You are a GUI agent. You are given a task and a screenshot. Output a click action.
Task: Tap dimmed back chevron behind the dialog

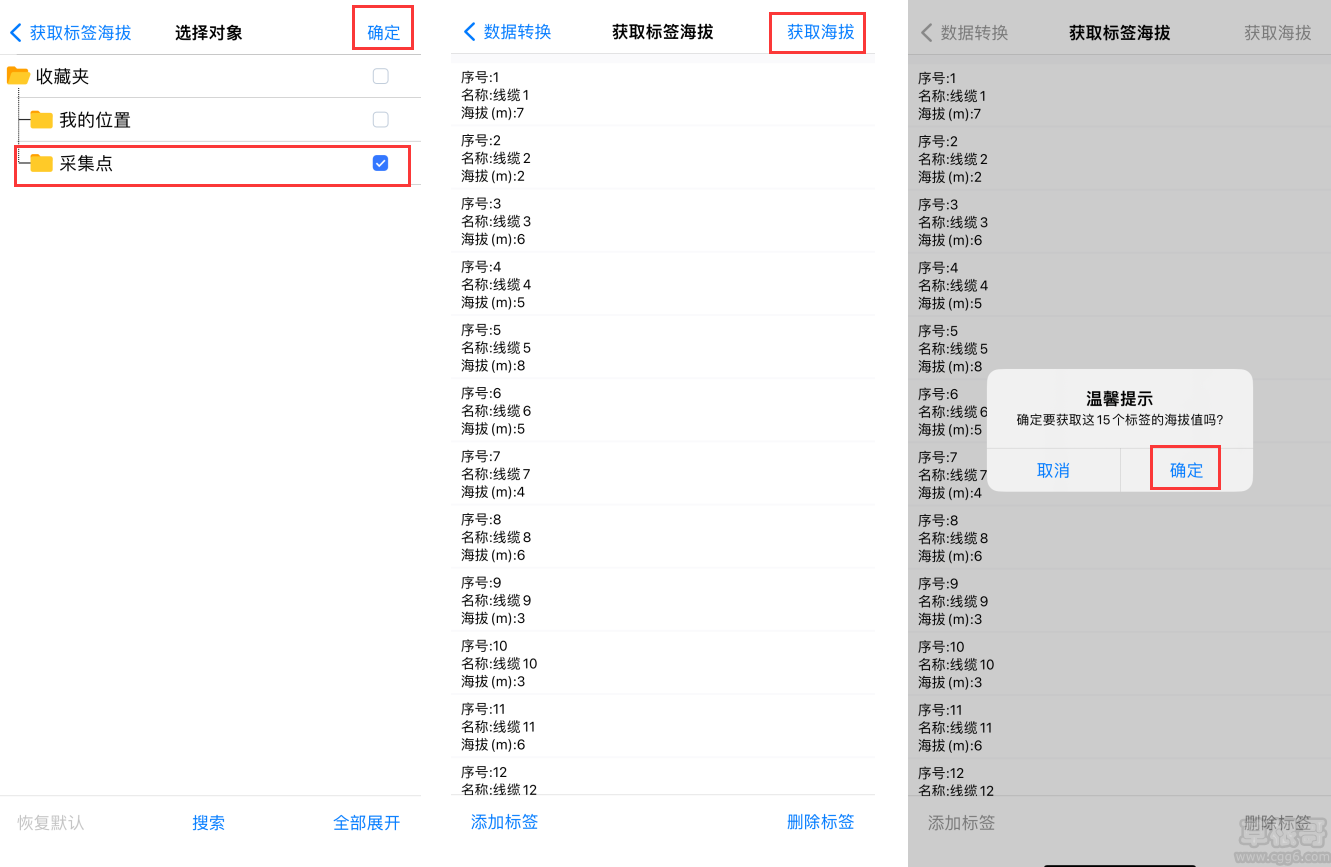(x=926, y=33)
